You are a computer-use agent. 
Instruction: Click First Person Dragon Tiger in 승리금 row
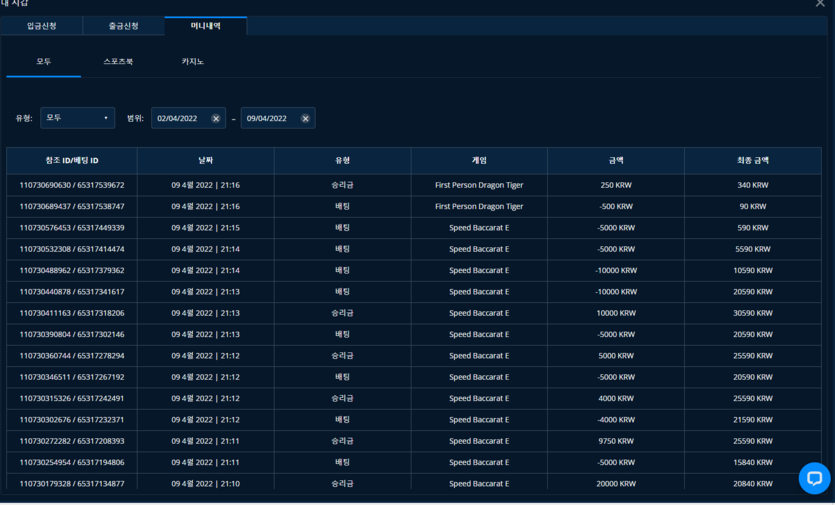pyautogui.click(x=479, y=185)
